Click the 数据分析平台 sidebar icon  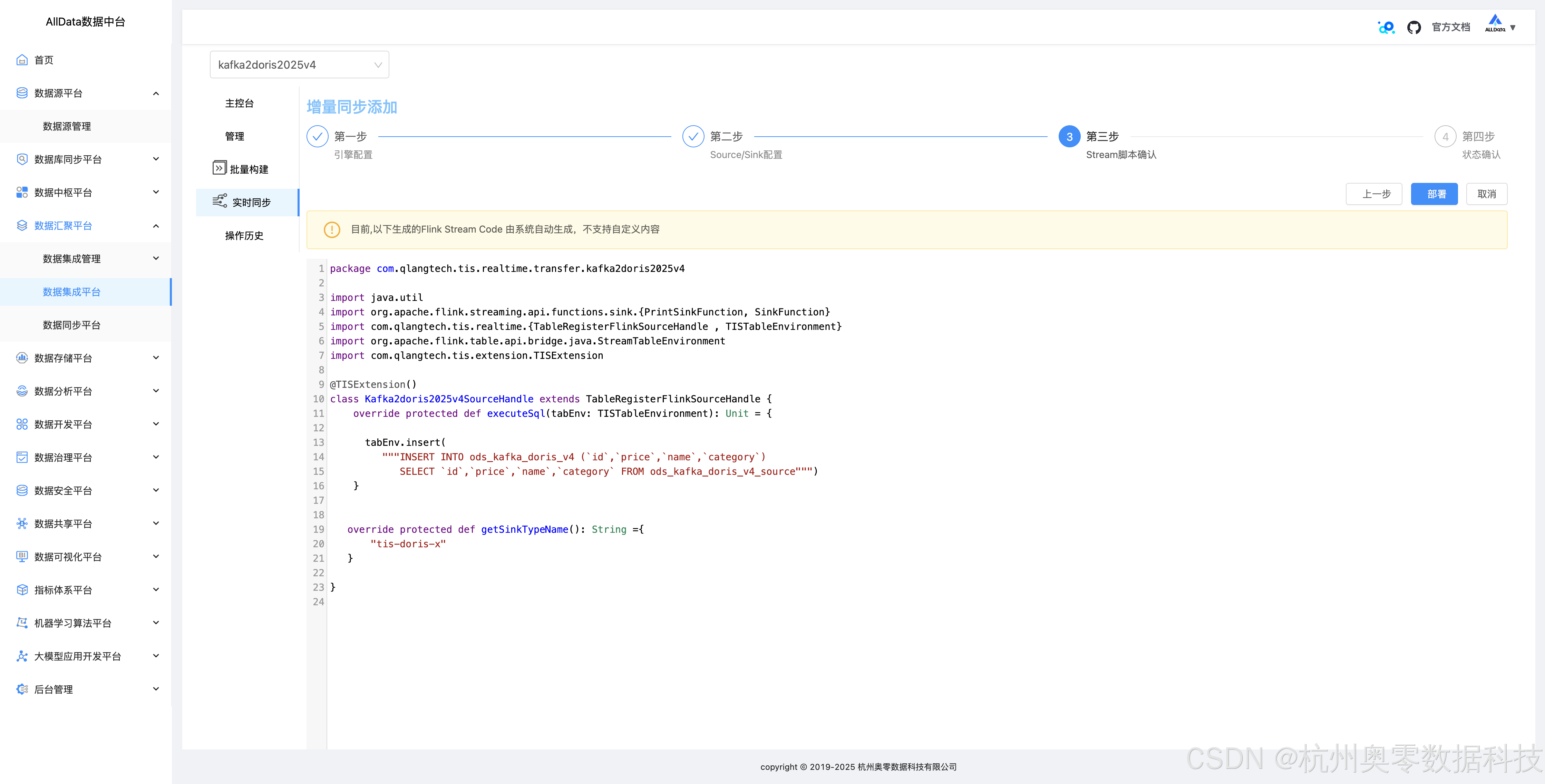[22, 391]
